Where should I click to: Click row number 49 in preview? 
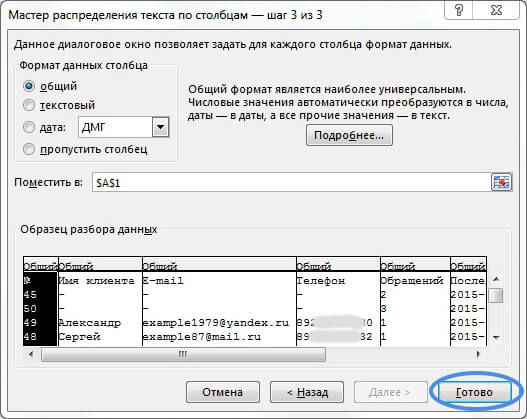30,323
